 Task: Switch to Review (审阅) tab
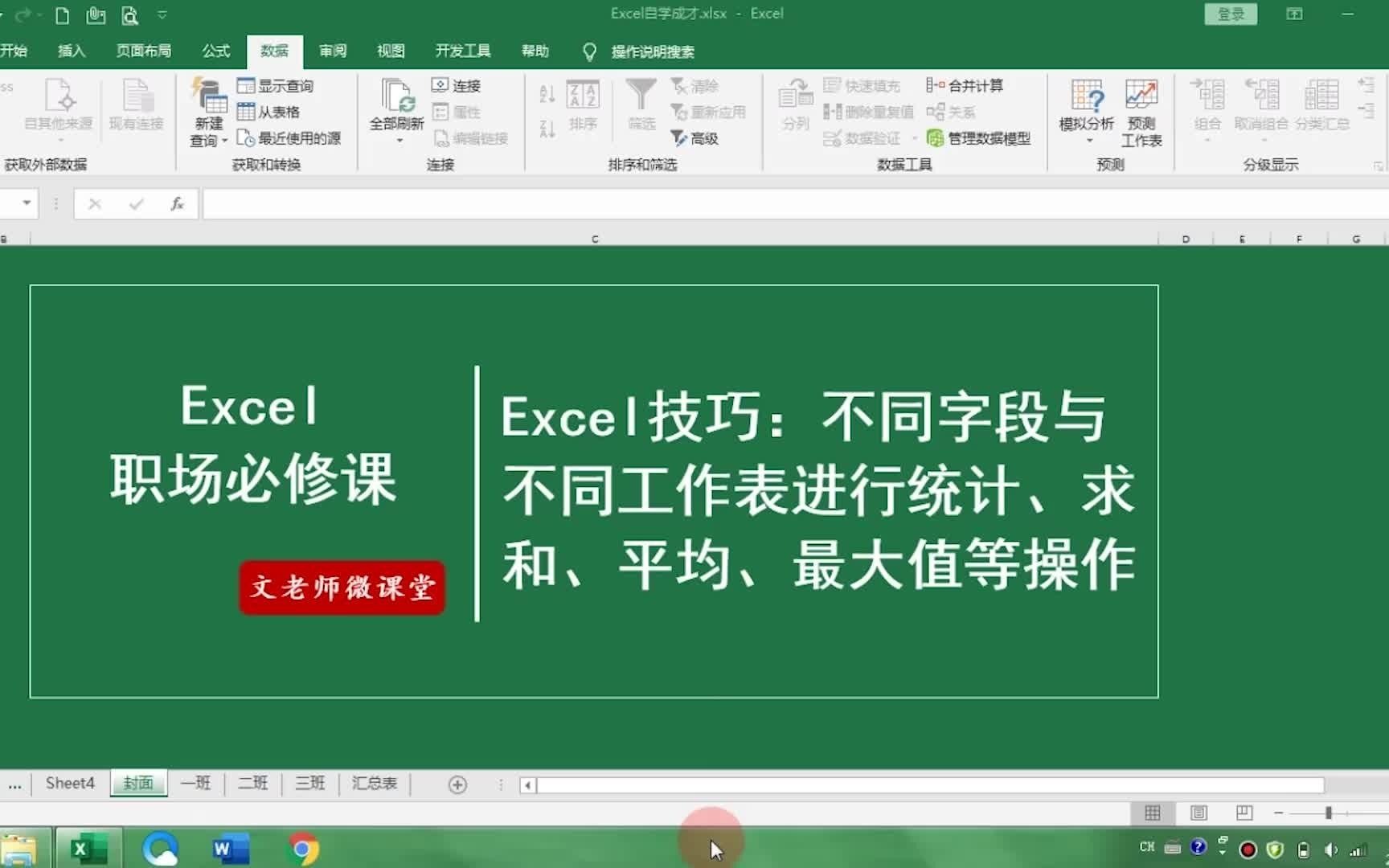333,51
